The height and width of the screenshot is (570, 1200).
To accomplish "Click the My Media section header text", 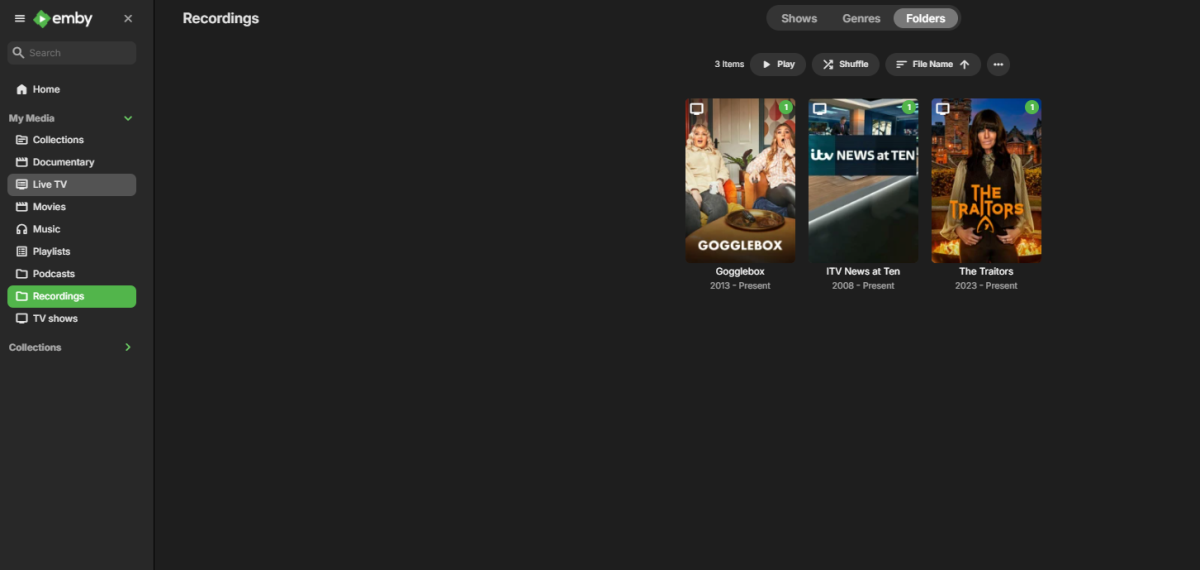I will coord(32,118).
